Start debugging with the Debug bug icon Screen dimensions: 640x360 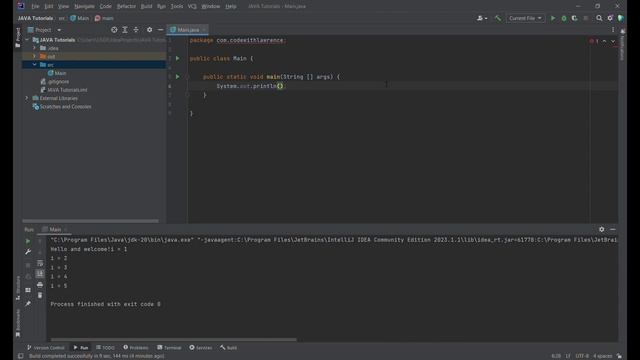click(564, 18)
